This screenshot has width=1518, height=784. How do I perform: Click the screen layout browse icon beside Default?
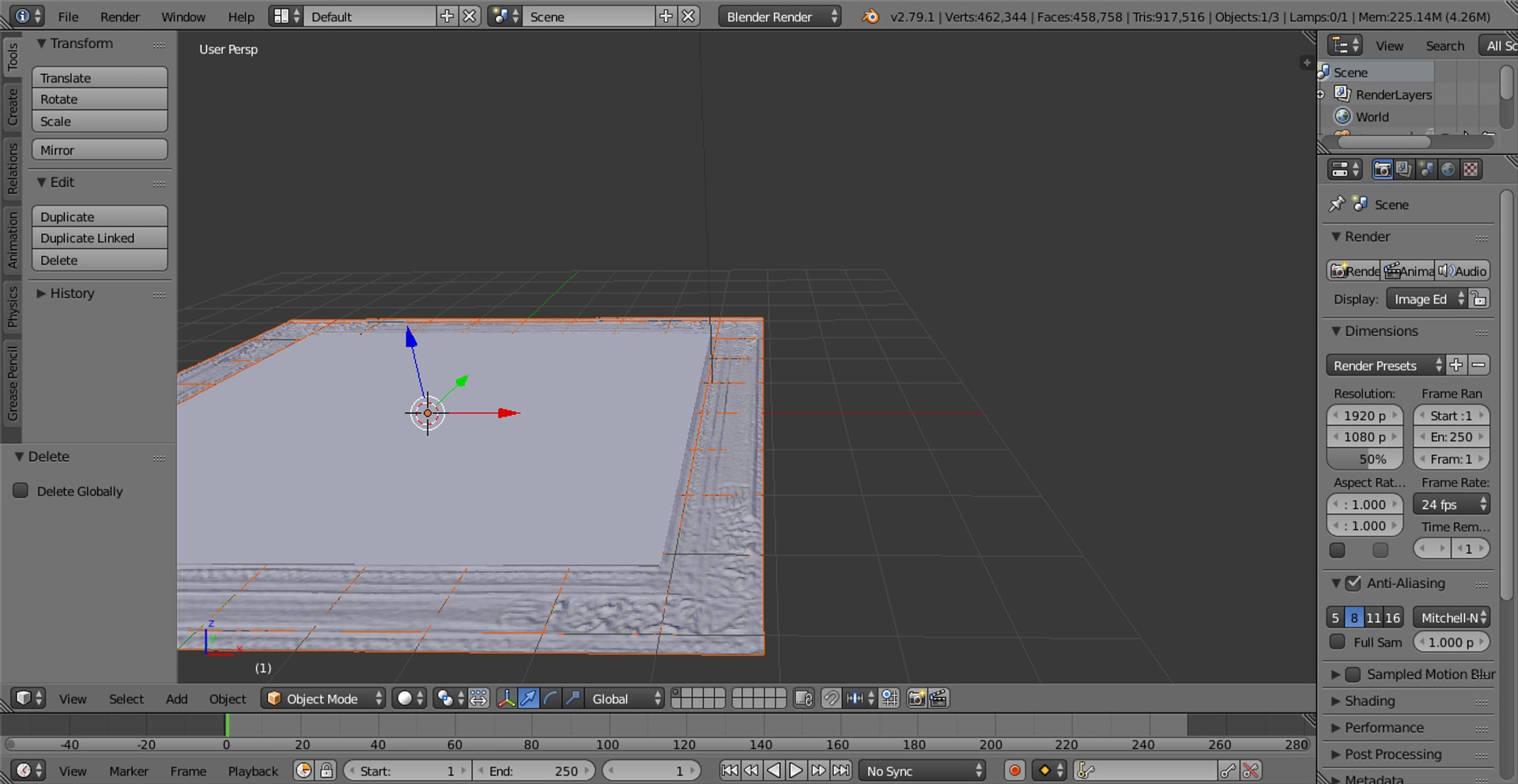(286, 16)
